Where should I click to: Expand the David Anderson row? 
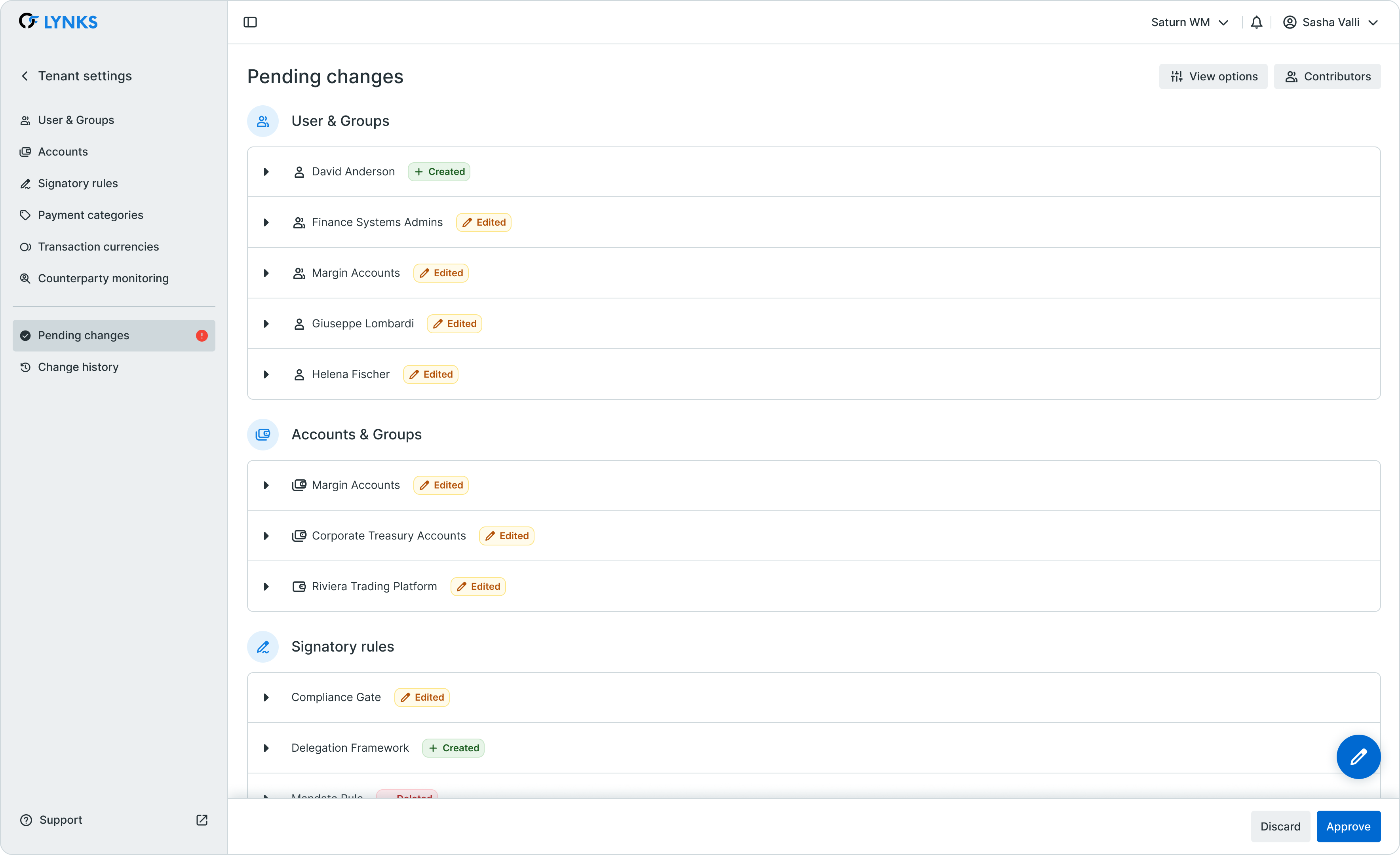click(x=266, y=171)
